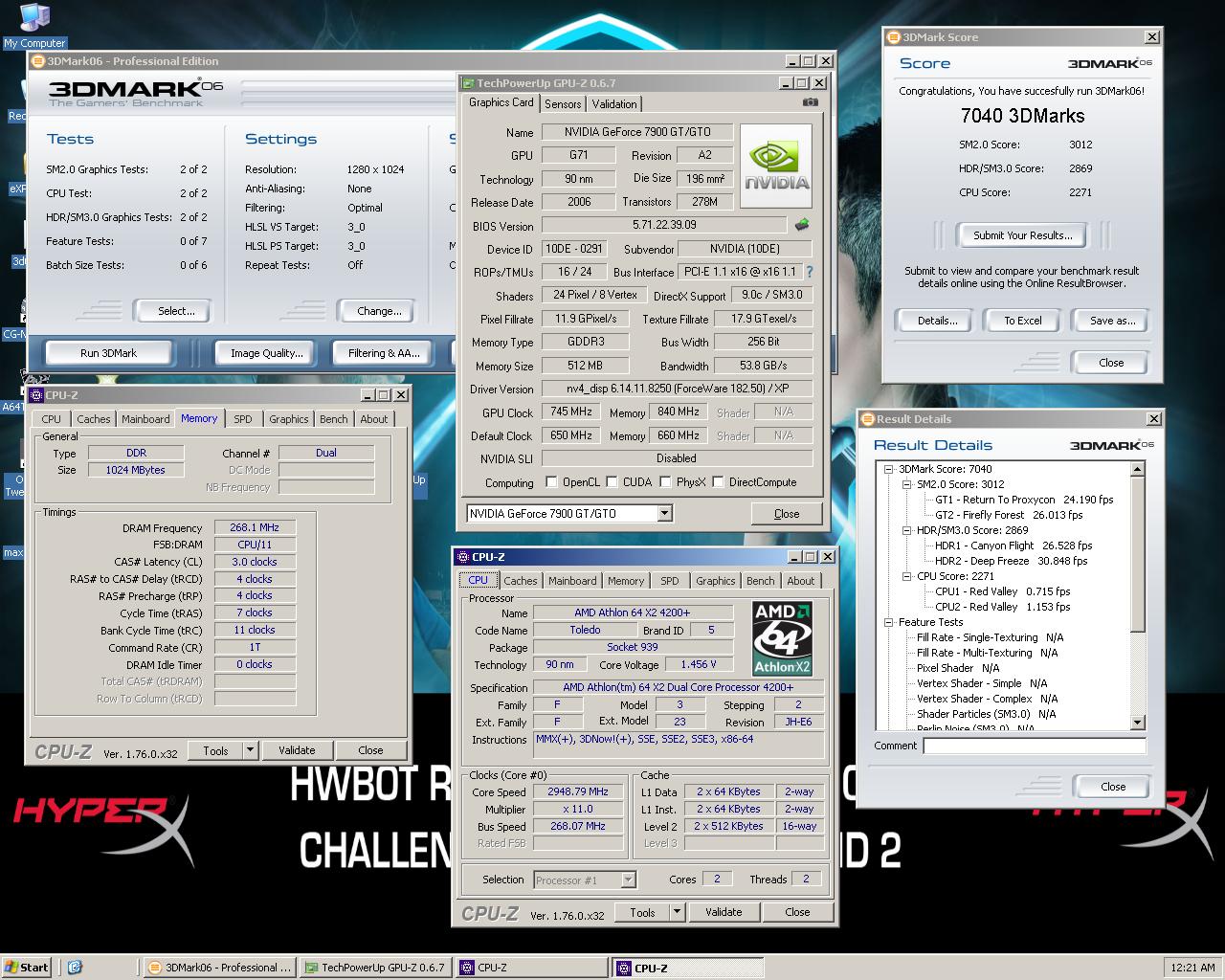Click the CPU-Z Memory window title icon
This screenshot has width=1225, height=980.
click(x=36, y=394)
